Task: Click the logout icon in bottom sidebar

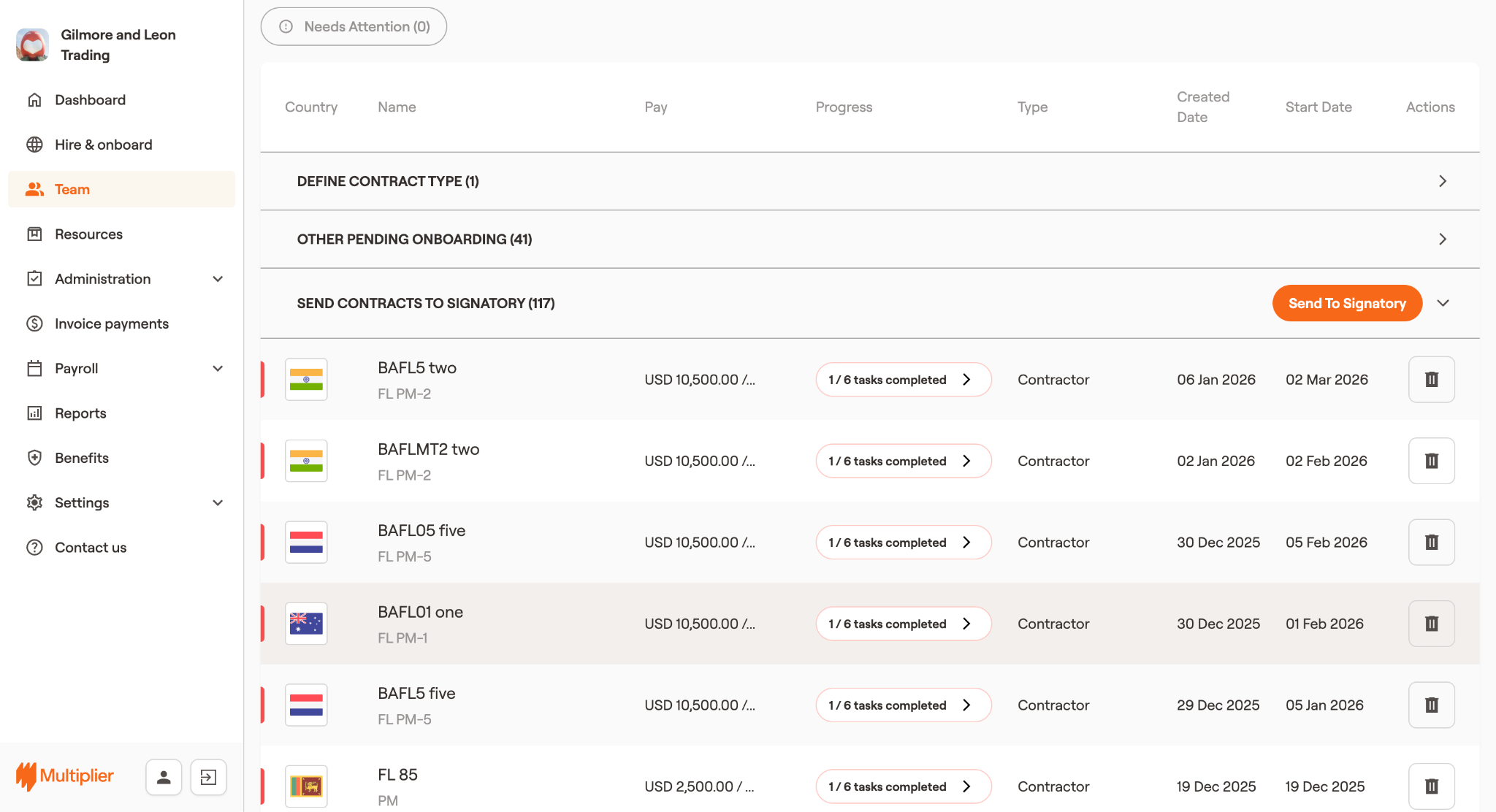Action: pos(208,777)
